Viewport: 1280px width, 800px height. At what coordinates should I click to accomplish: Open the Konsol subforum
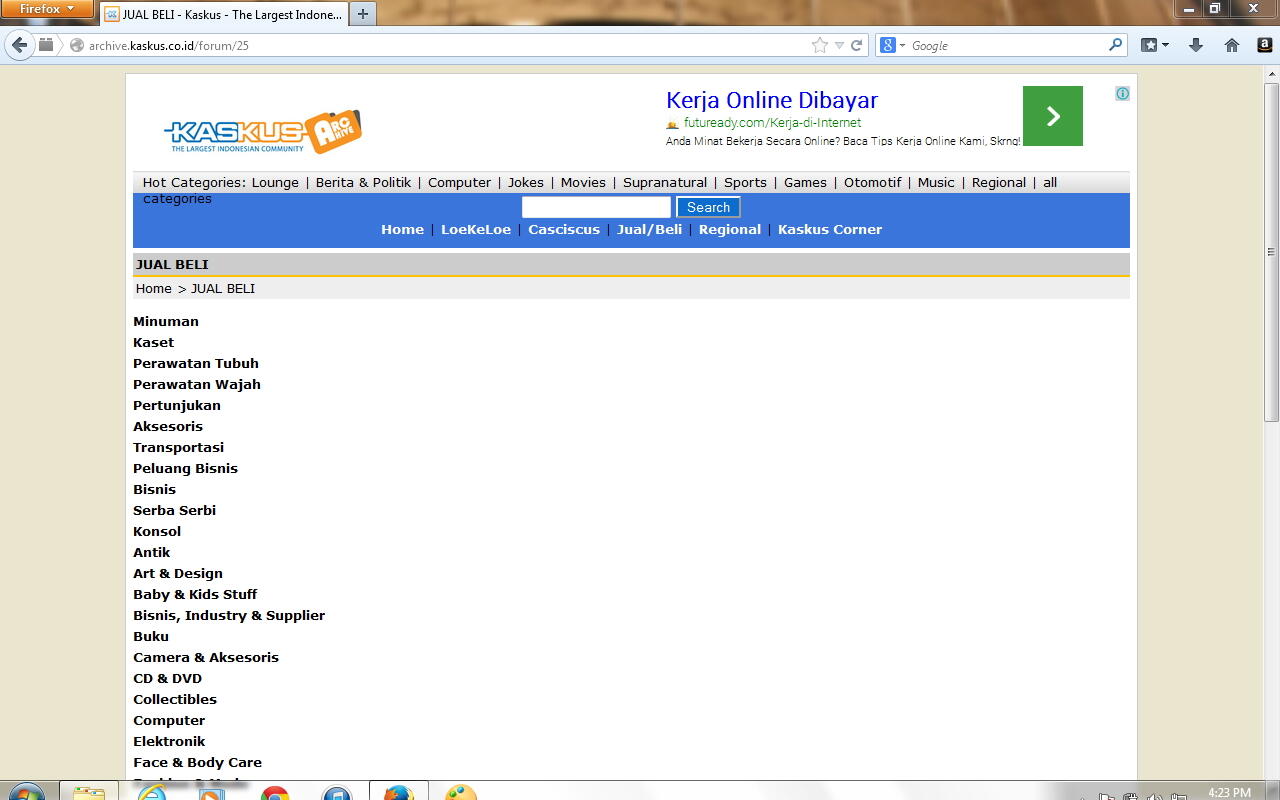coord(157,531)
